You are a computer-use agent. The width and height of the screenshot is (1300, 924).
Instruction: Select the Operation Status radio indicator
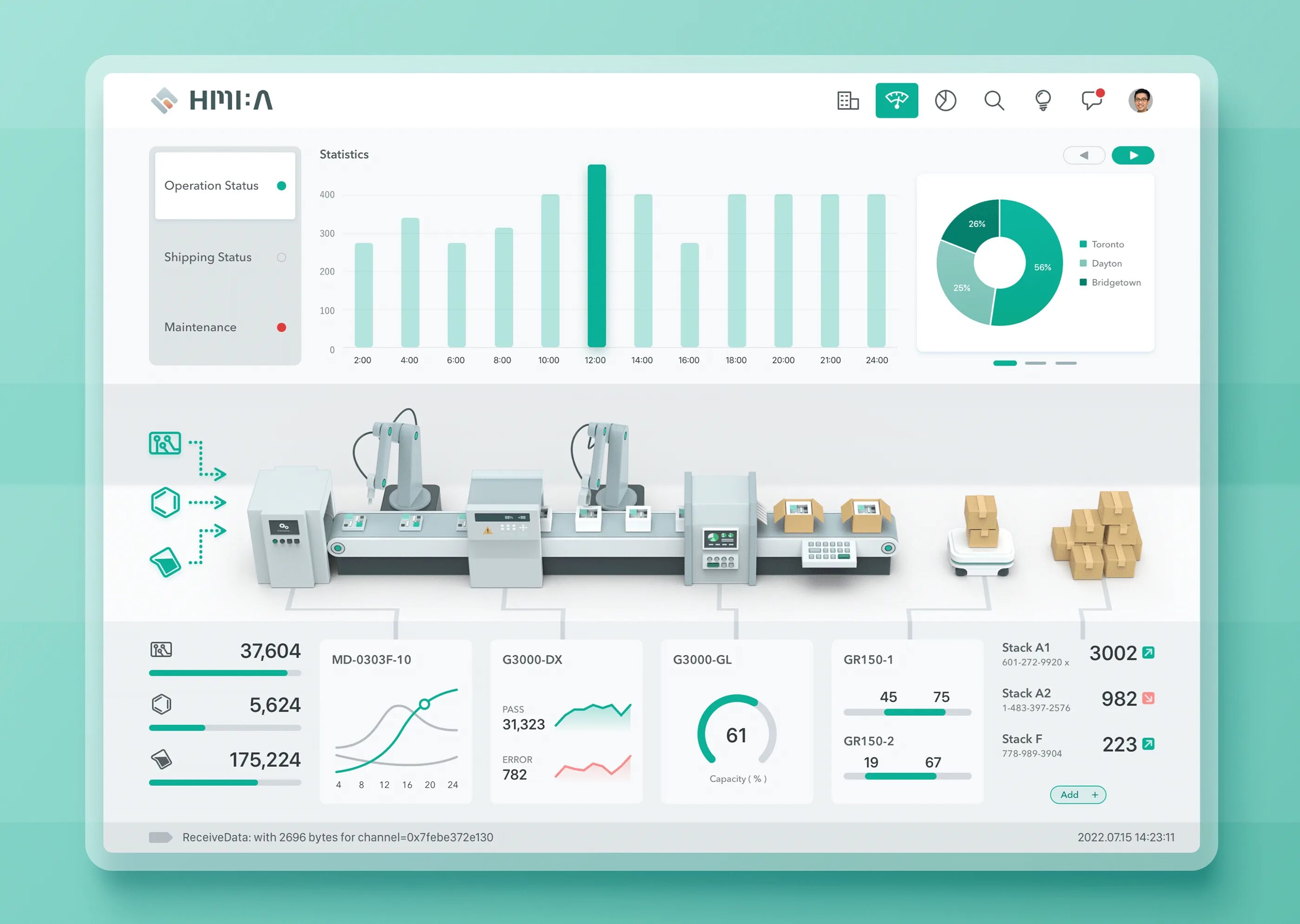pos(281,186)
